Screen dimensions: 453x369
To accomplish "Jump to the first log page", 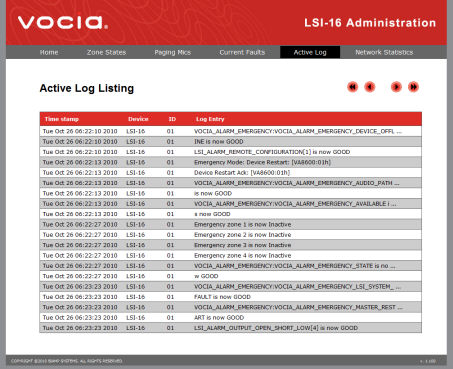I will click(352, 87).
